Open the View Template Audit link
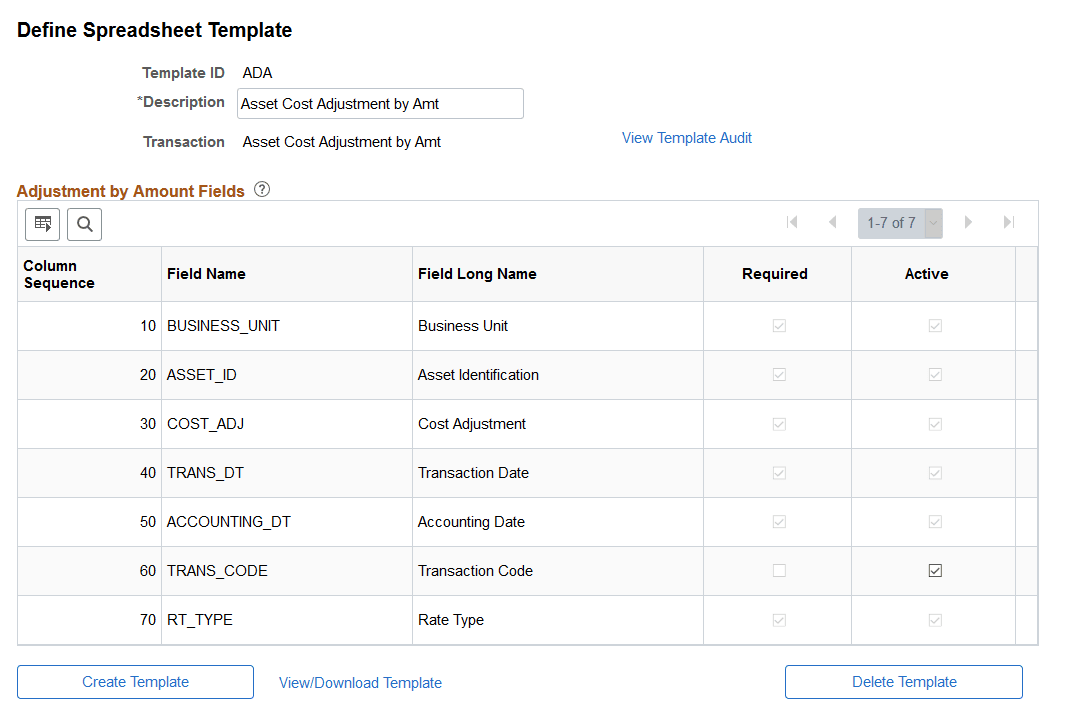The width and height of the screenshot is (1066, 708). pyautogui.click(x=686, y=137)
